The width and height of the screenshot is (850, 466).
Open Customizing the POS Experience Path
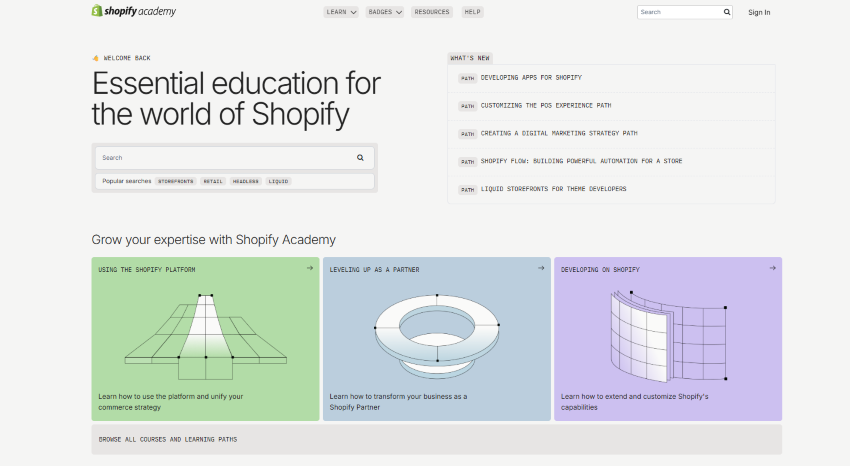point(546,106)
